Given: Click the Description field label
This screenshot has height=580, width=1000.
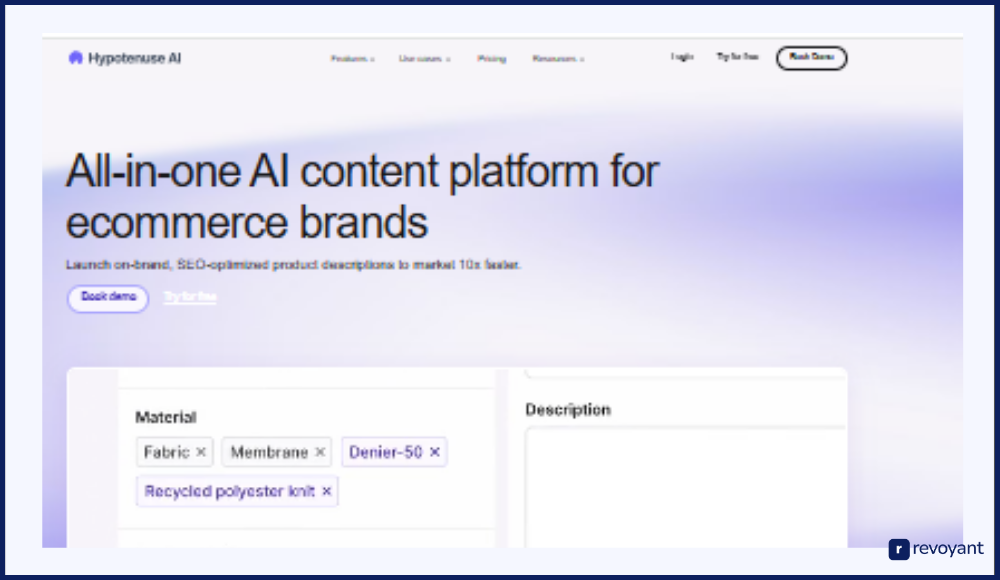Looking at the screenshot, I should click(568, 409).
